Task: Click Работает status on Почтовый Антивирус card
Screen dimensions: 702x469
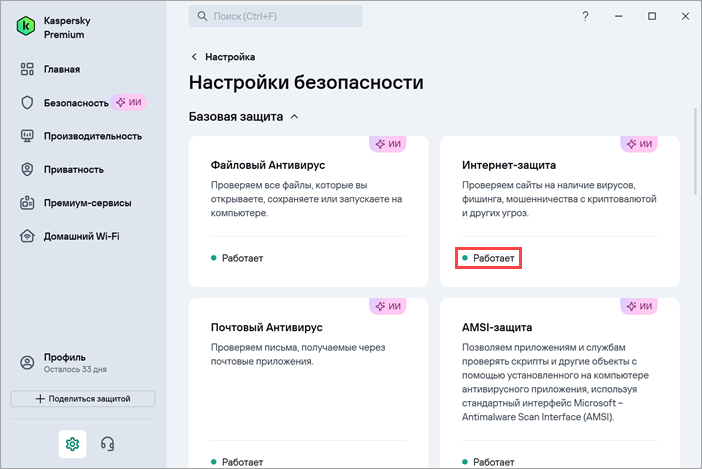Action: click(237, 462)
